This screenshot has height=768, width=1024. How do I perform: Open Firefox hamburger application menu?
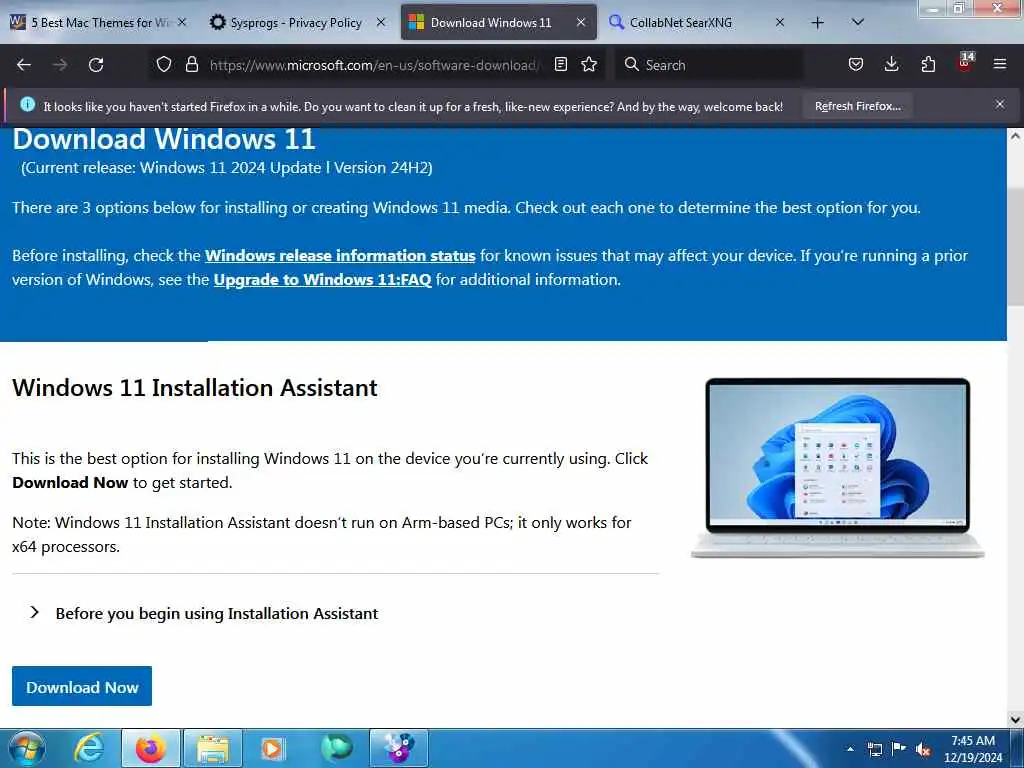(x=1000, y=64)
